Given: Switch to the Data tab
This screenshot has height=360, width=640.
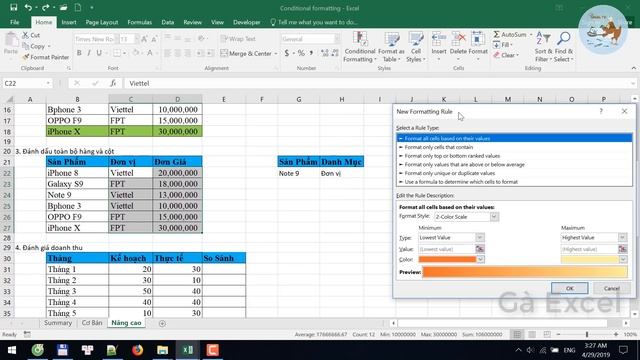Looking at the screenshot, I should click(167, 22).
